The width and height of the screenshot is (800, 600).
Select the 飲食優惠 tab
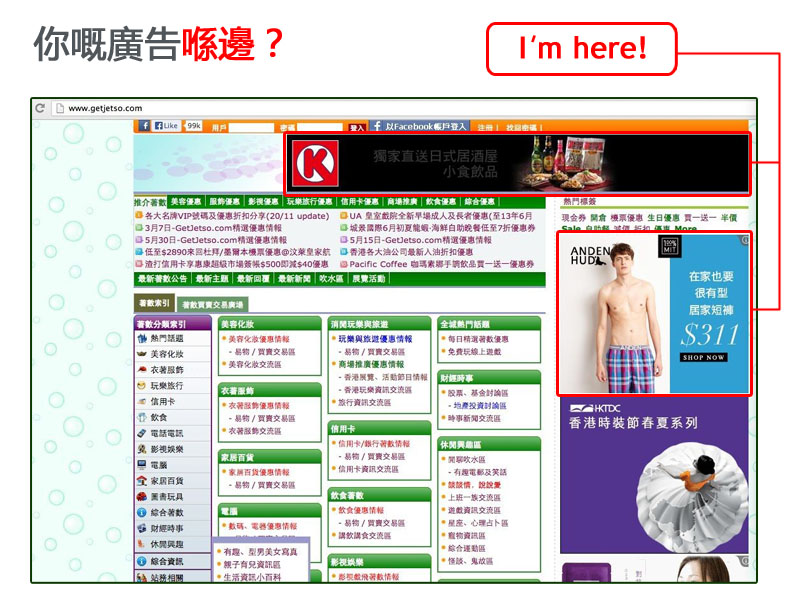coord(441,202)
